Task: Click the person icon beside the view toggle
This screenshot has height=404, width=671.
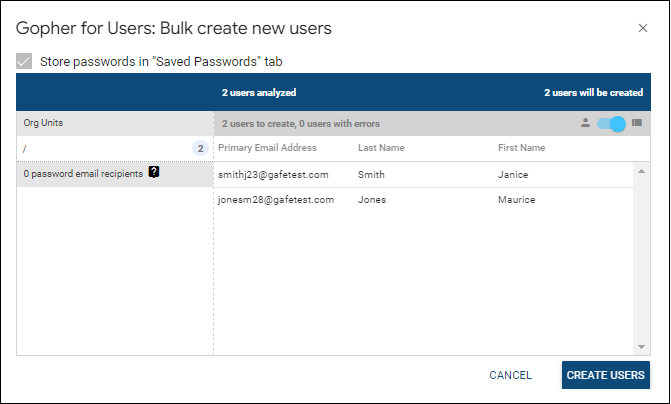Action: (x=585, y=124)
